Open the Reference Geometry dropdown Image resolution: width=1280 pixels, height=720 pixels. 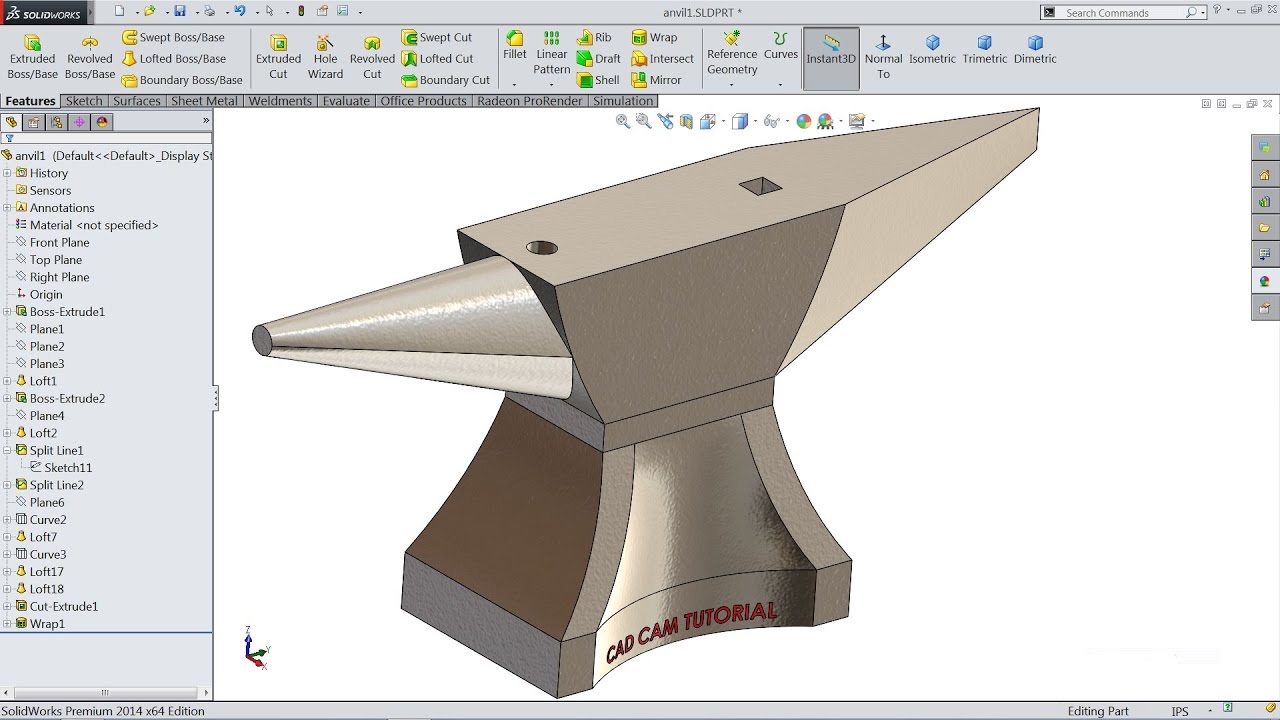pos(732,85)
